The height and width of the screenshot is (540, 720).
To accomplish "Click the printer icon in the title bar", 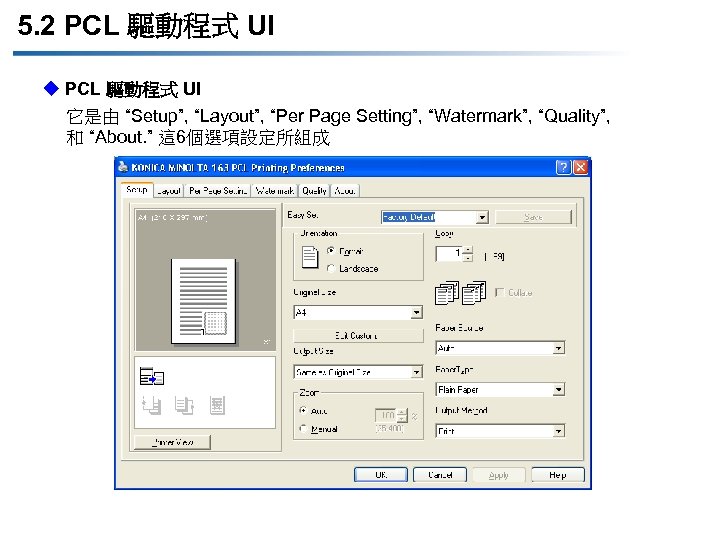I will [x=123, y=167].
